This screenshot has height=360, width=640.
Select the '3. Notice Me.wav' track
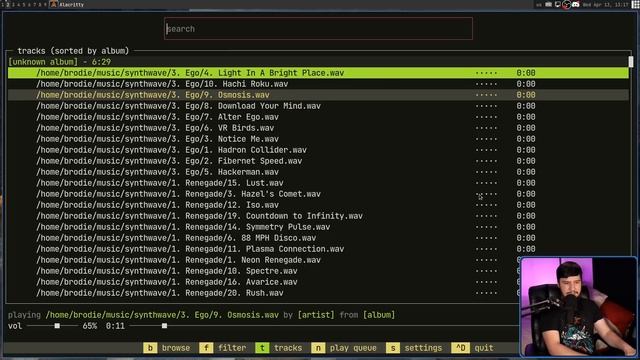318,139
